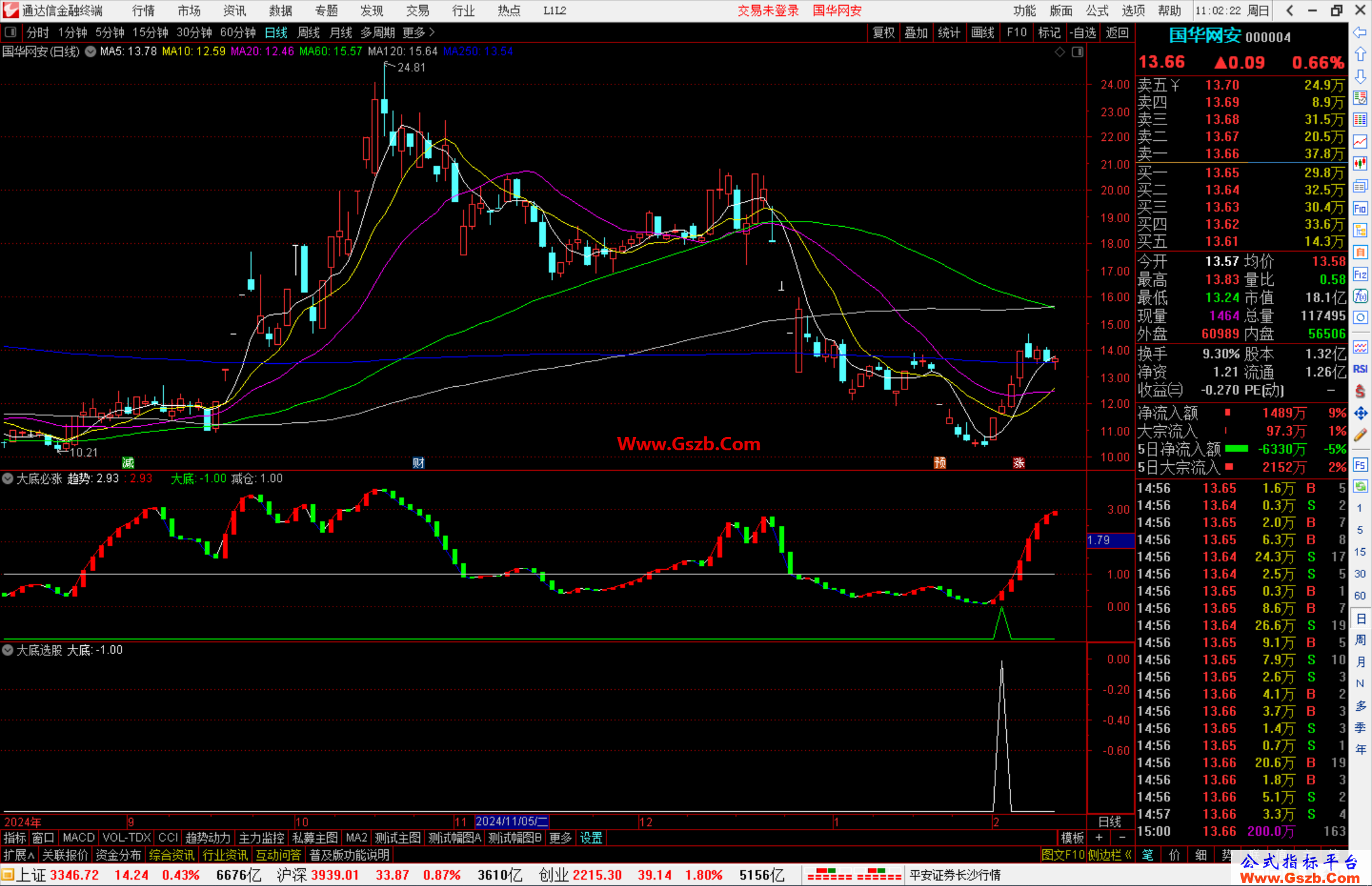This screenshot has width=1372, height=886.
Task: Toggle the 大底选股 indicator circle button
Action: pyautogui.click(x=8, y=650)
